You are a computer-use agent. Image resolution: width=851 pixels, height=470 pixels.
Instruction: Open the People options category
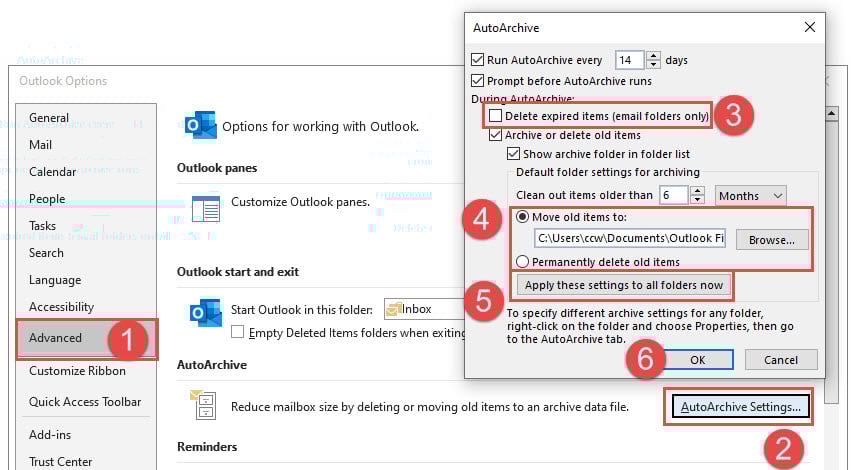[47, 199]
